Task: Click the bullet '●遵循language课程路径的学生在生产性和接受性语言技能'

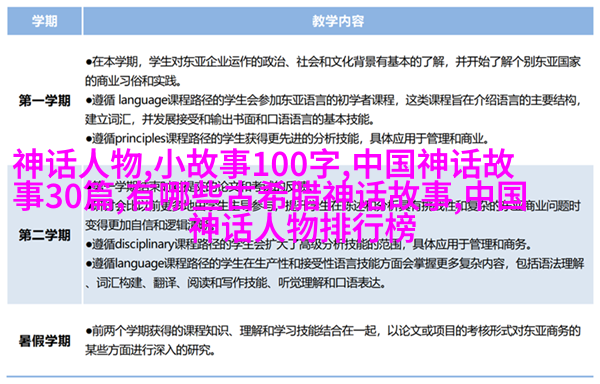Action: [334, 263]
